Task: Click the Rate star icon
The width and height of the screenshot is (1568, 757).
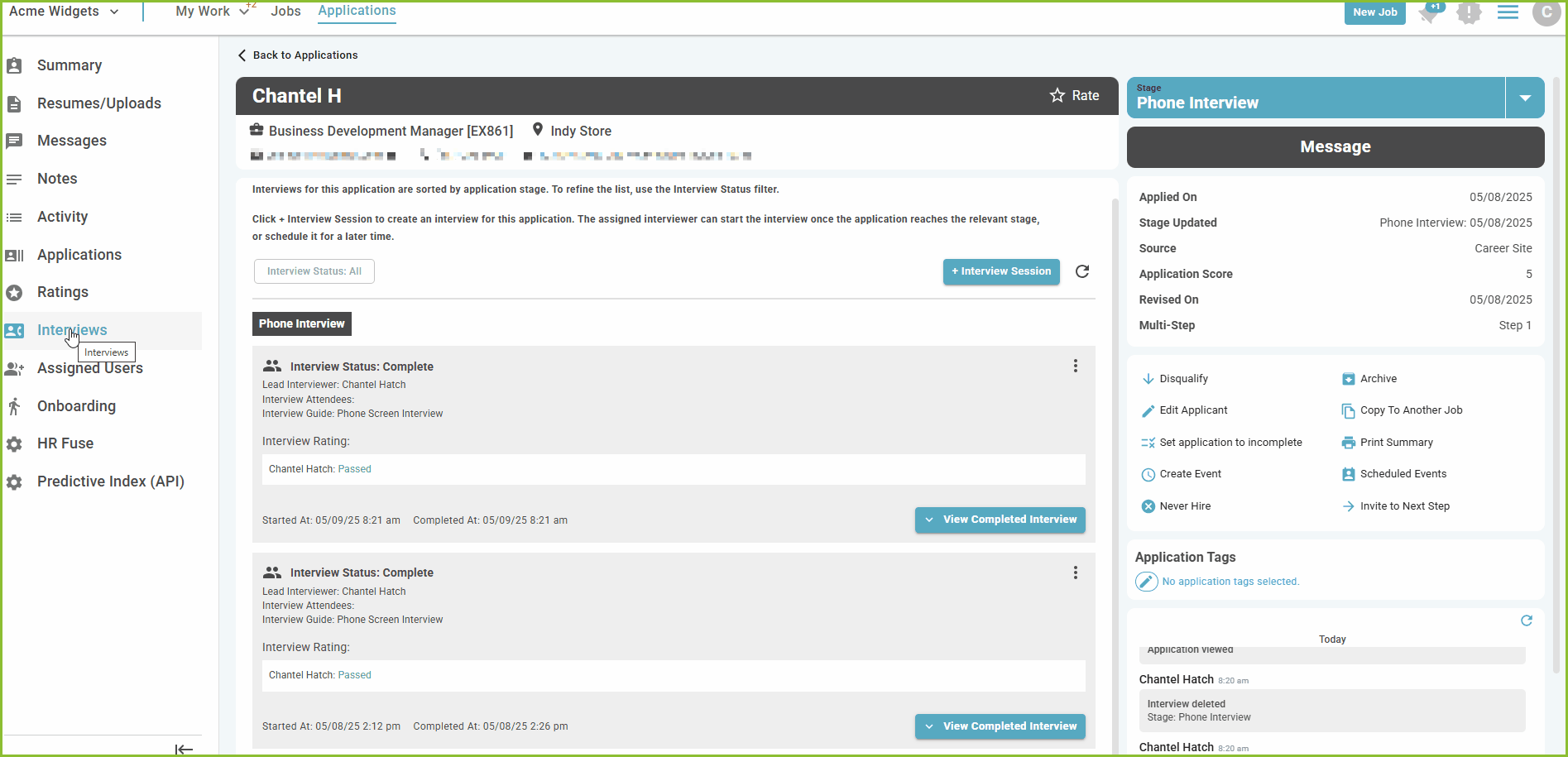Action: click(x=1057, y=96)
